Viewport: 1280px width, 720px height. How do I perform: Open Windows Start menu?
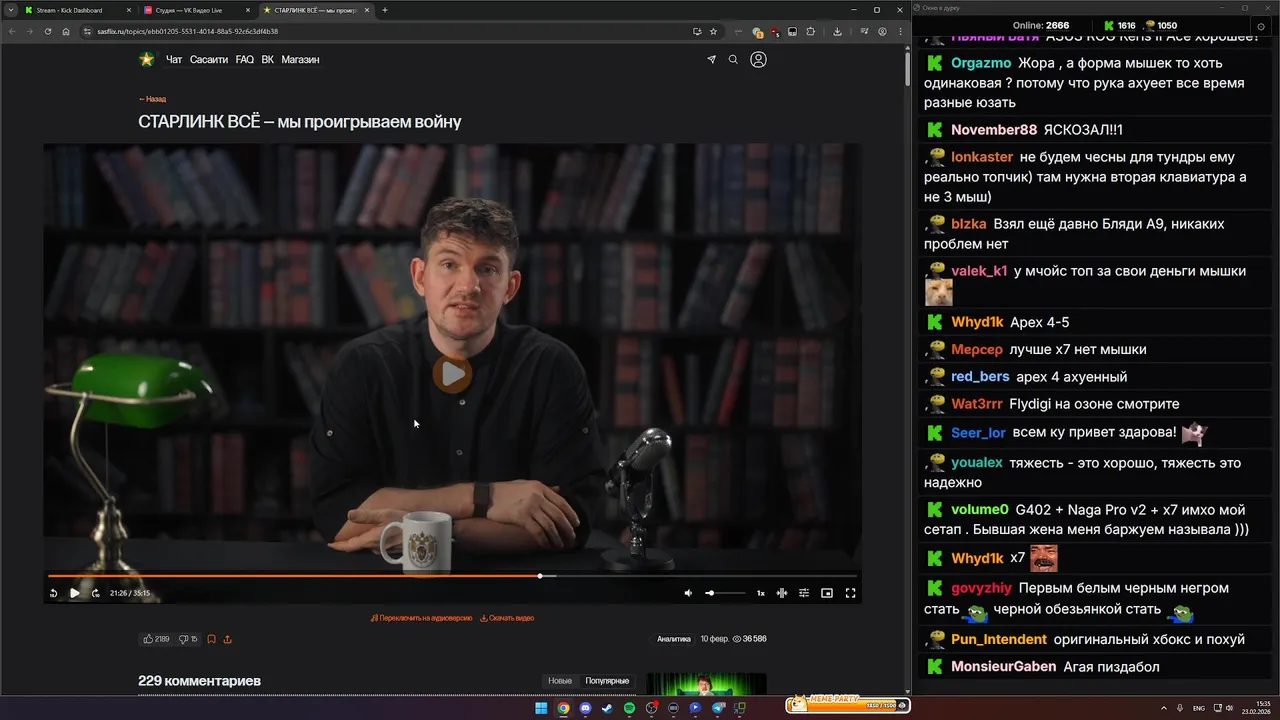pos(541,708)
